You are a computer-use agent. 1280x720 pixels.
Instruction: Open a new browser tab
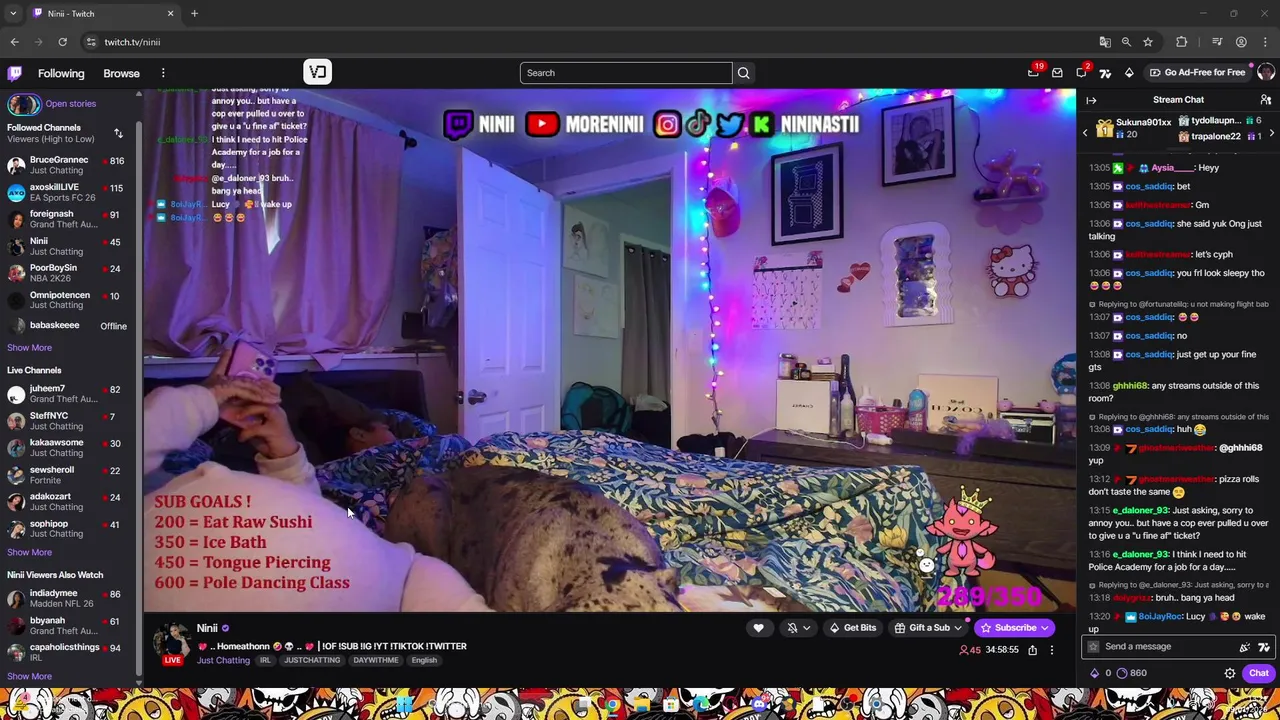coord(194,14)
